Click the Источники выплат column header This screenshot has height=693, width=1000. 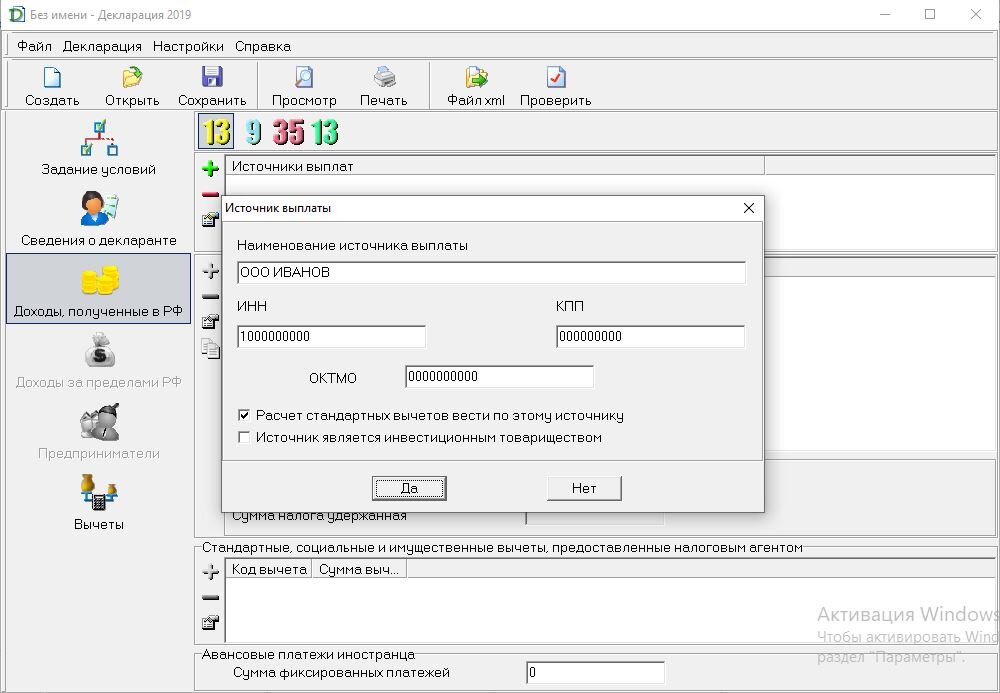click(495, 166)
